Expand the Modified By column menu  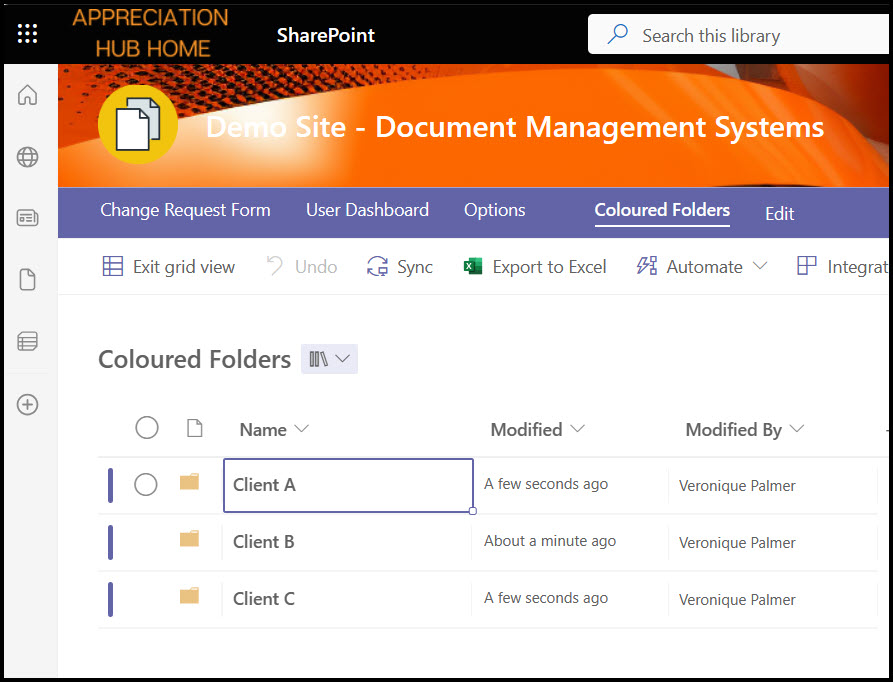point(744,430)
